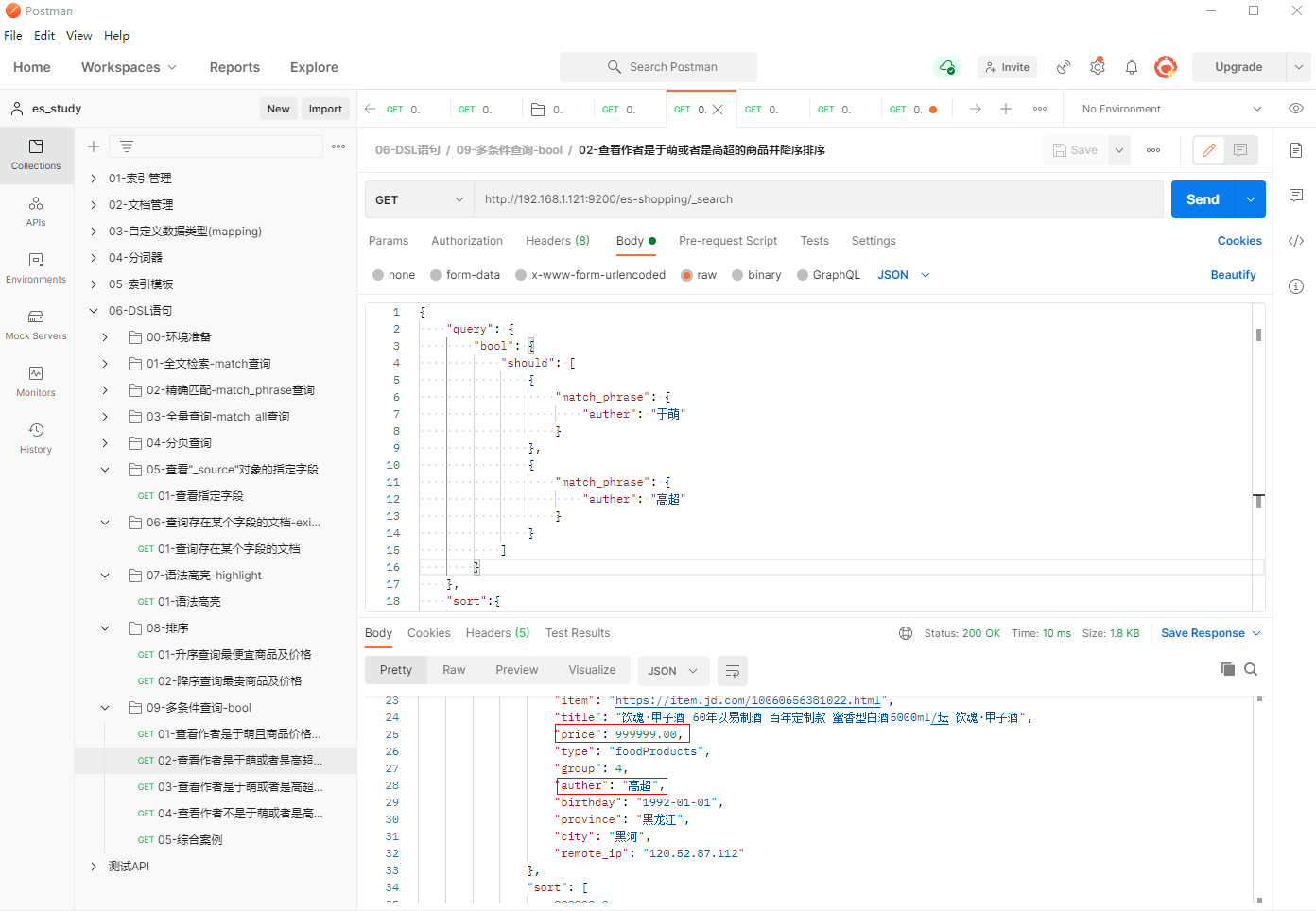Toggle response line wrap icon

[x=732, y=670]
